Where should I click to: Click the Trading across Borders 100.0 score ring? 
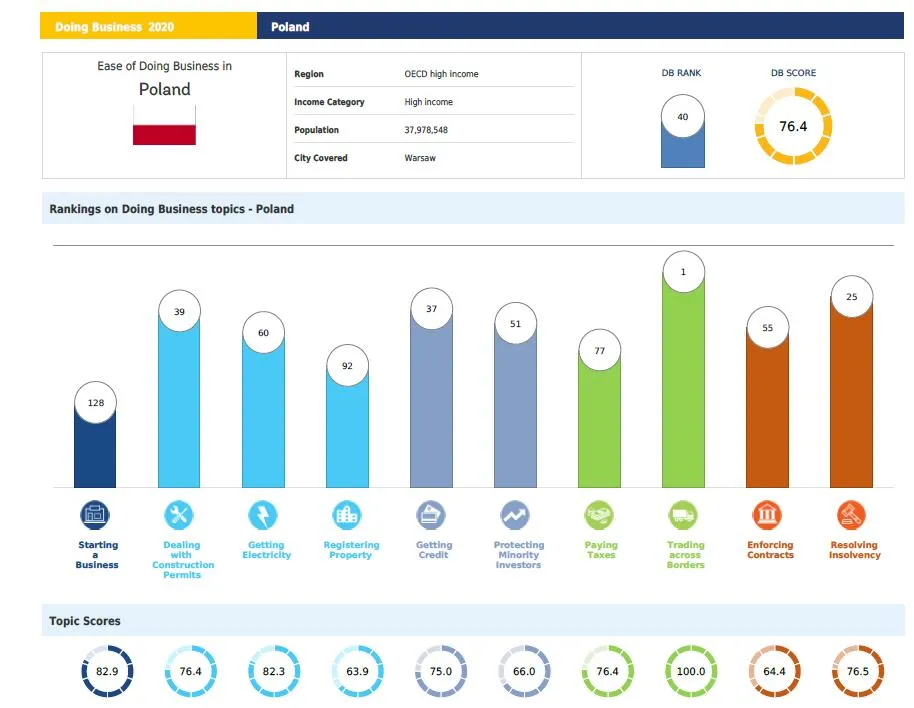click(x=691, y=672)
